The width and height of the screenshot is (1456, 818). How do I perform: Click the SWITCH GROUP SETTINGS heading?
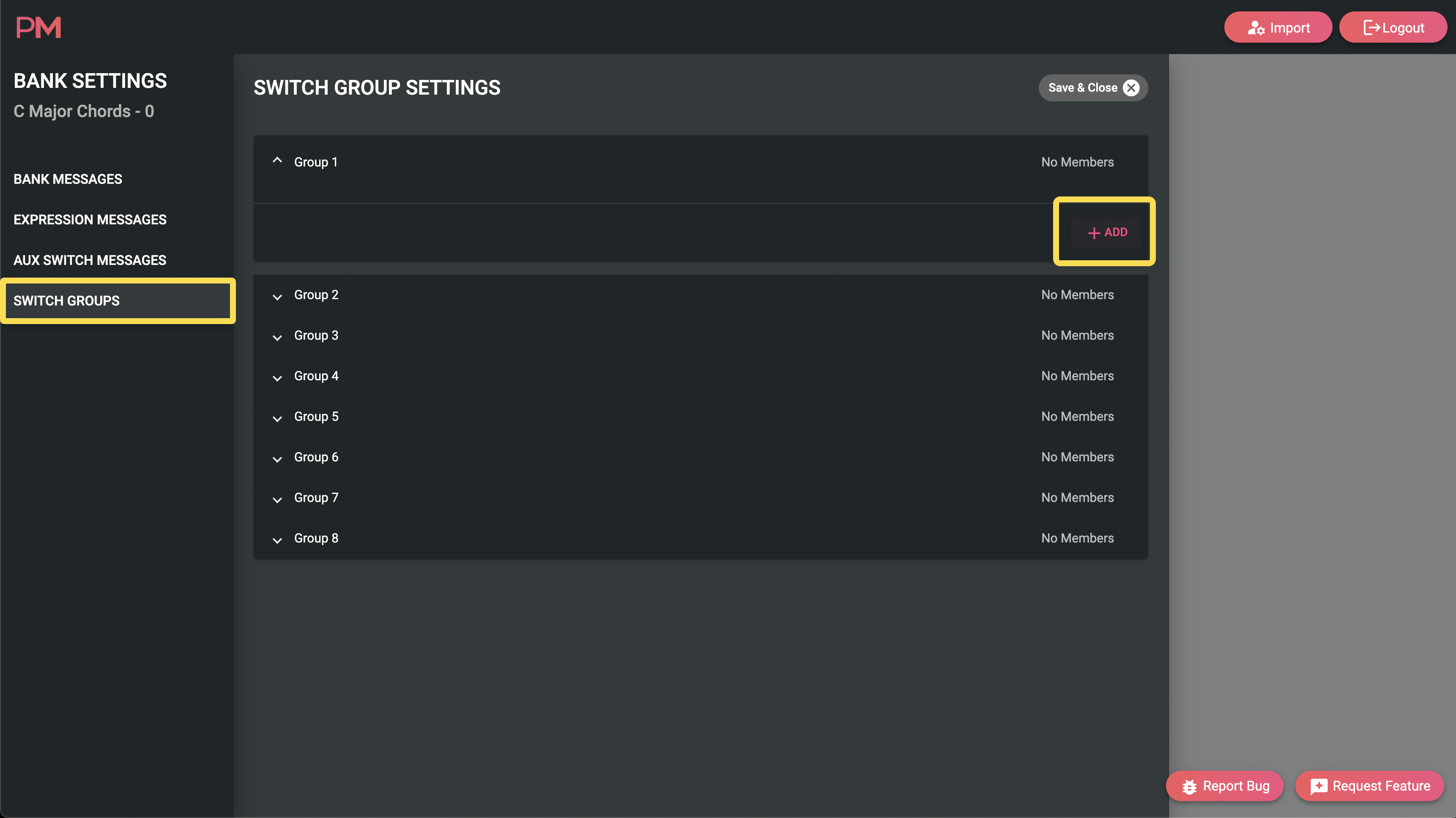(x=376, y=87)
